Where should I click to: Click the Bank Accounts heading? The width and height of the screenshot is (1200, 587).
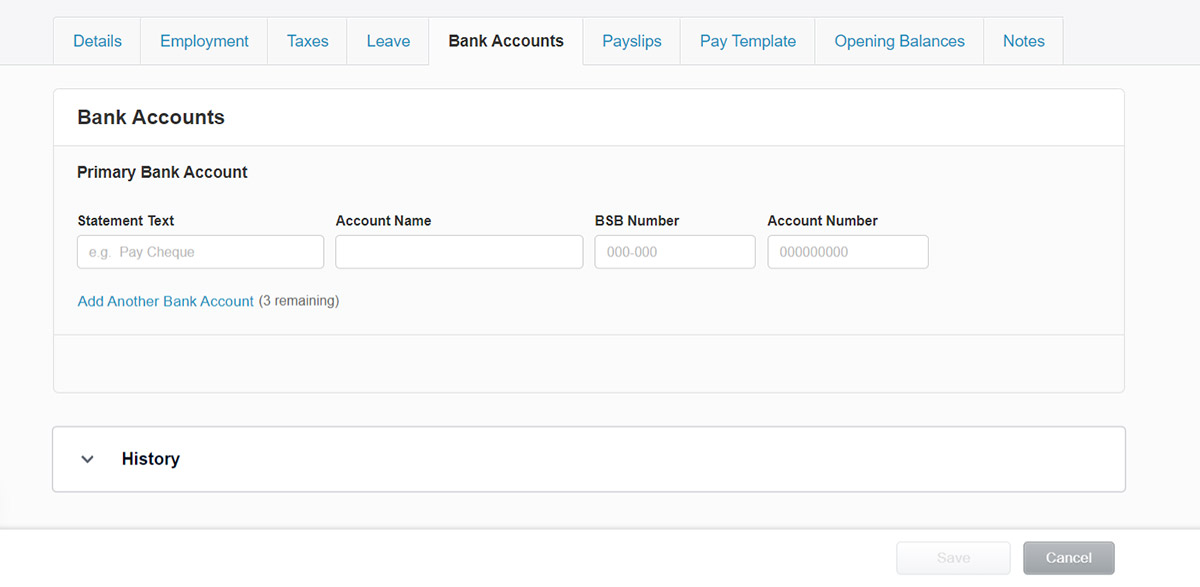pyautogui.click(x=150, y=117)
